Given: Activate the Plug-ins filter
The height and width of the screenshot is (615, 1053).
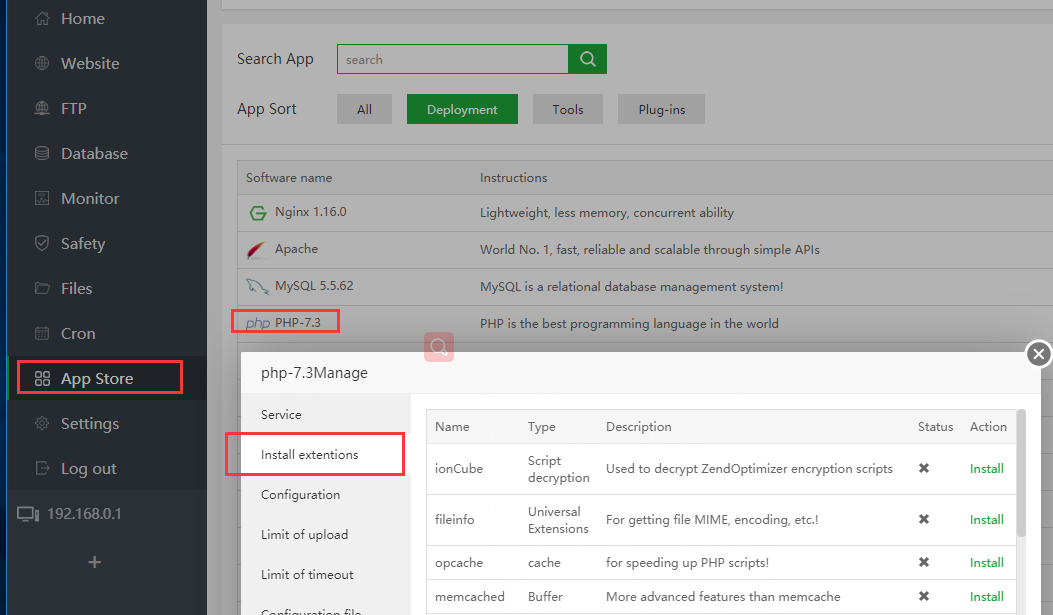Looking at the screenshot, I should (x=661, y=108).
